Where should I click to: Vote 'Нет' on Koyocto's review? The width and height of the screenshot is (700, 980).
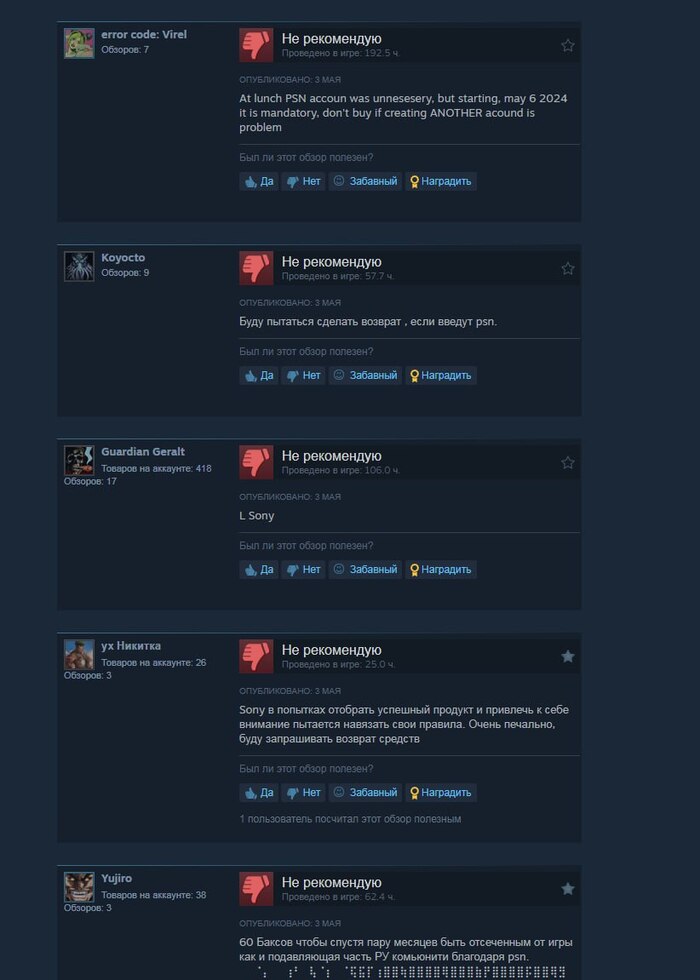click(x=303, y=375)
